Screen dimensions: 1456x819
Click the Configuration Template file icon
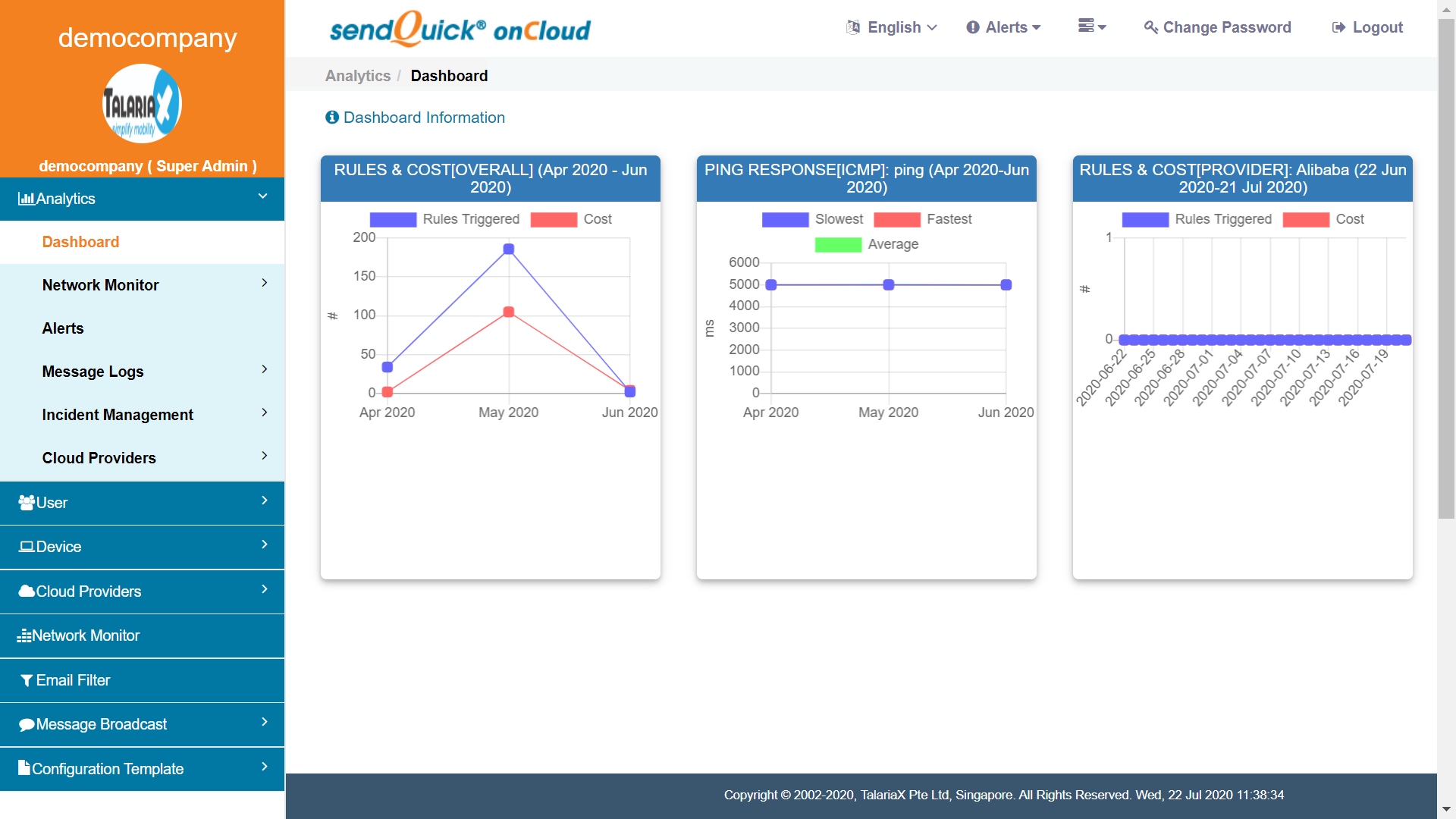24,768
